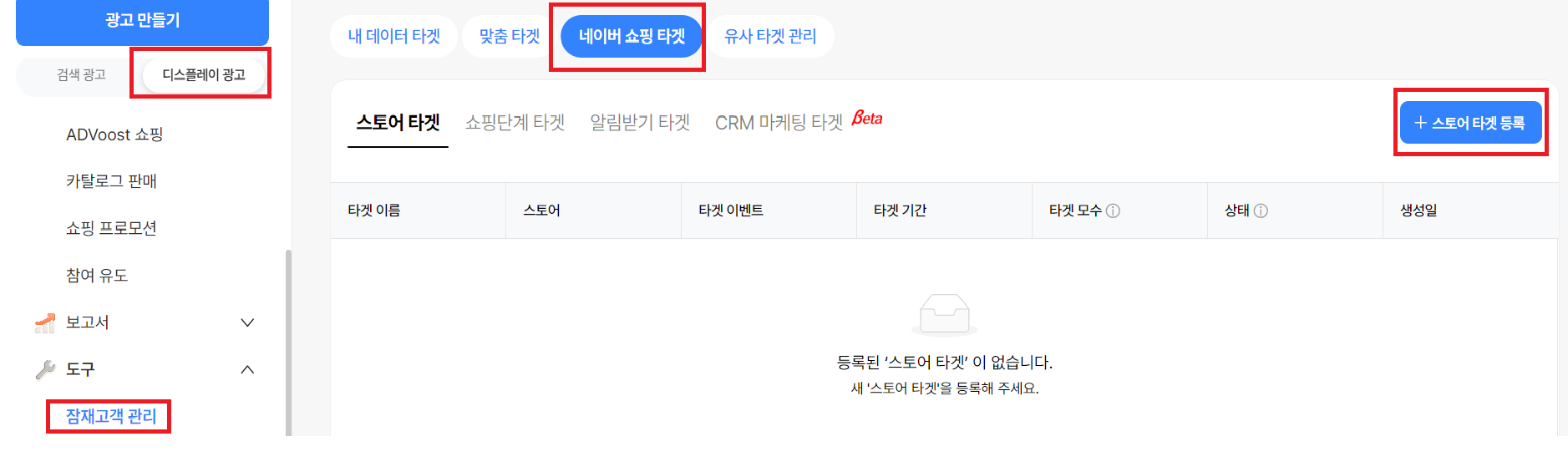
Task: Select 유사 타겟 관리 pill tab
Action: (x=769, y=37)
